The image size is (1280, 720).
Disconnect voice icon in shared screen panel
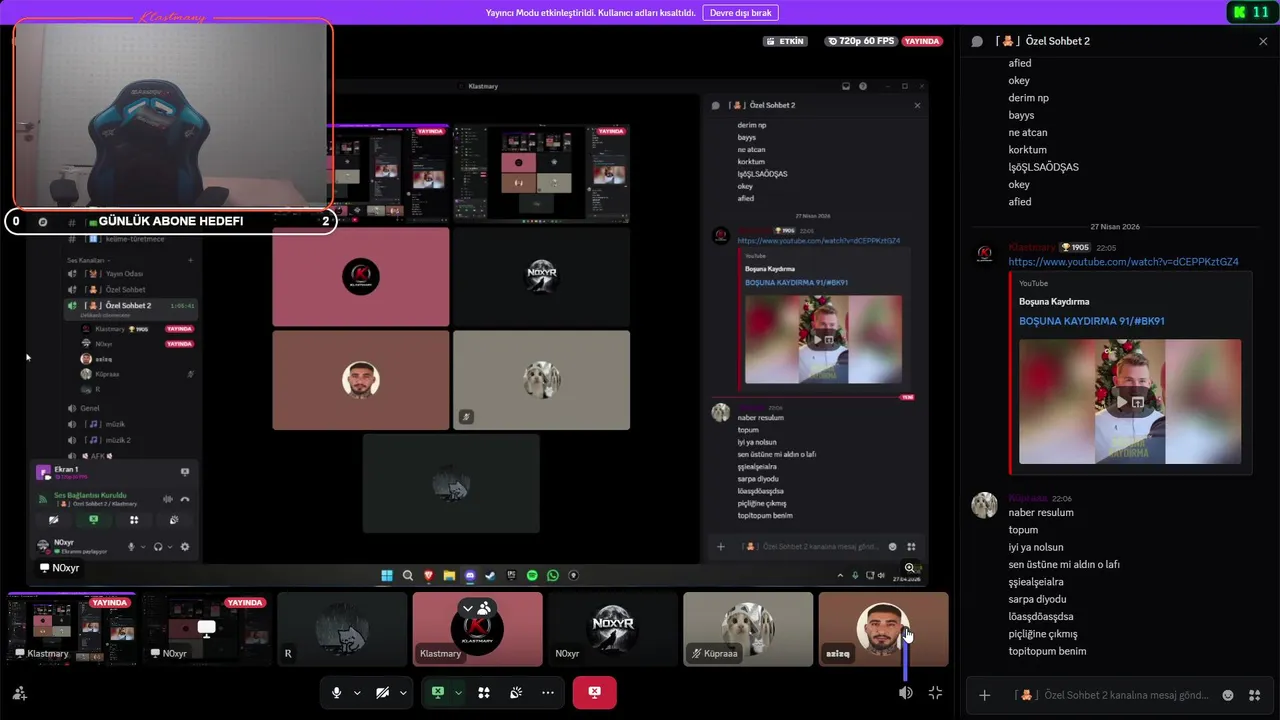pos(185,499)
